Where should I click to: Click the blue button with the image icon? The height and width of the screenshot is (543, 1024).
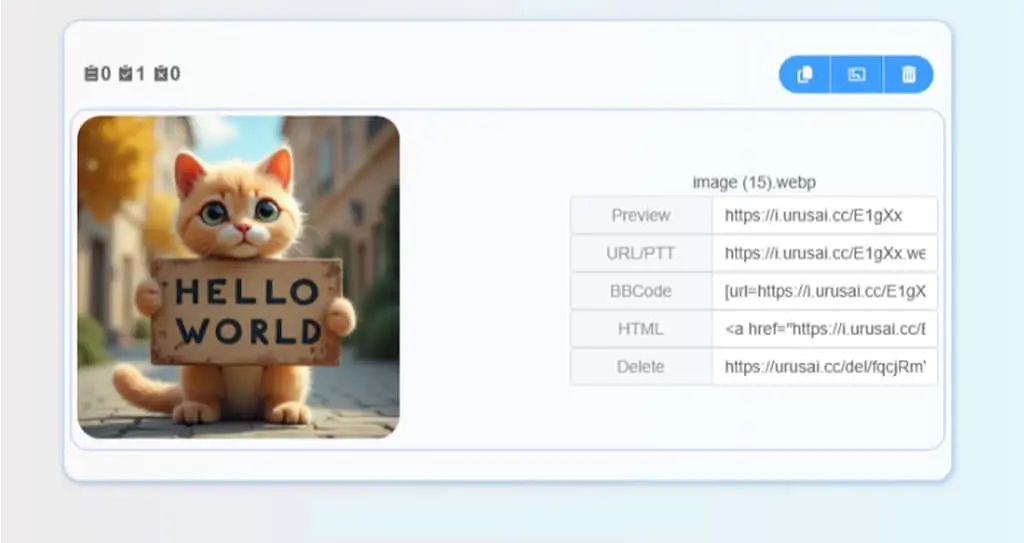[856, 74]
